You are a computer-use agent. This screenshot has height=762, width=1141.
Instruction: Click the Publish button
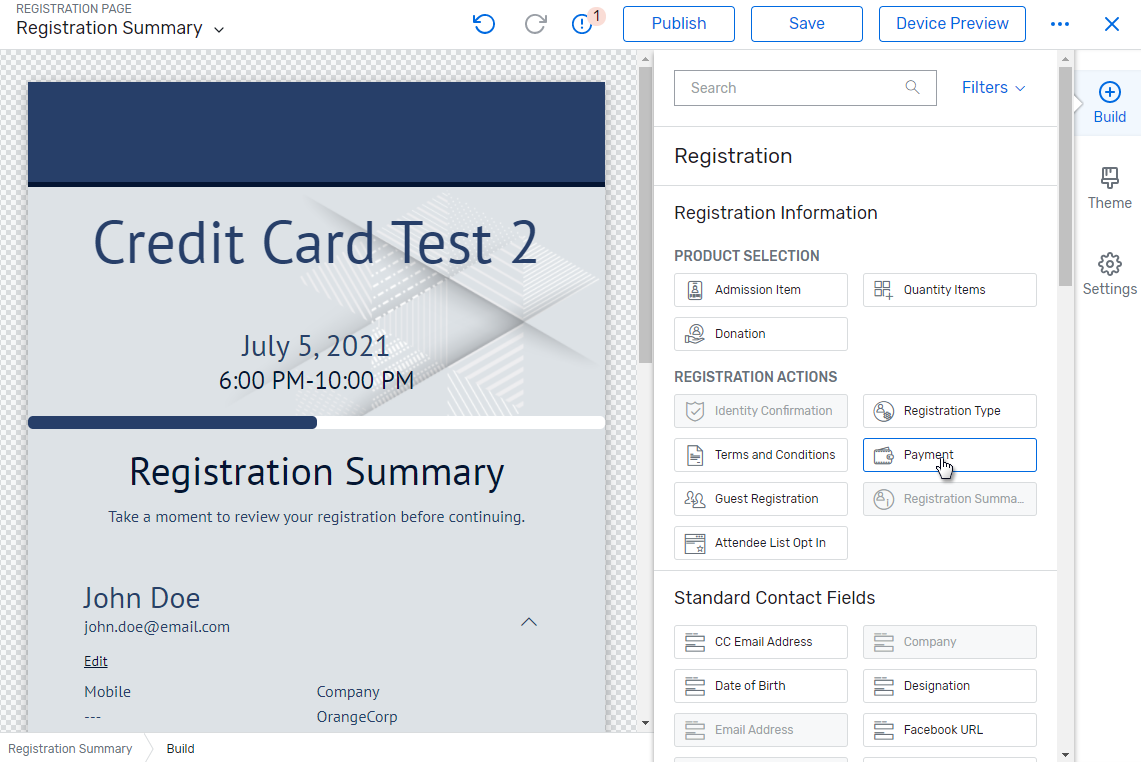click(x=678, y=23)
